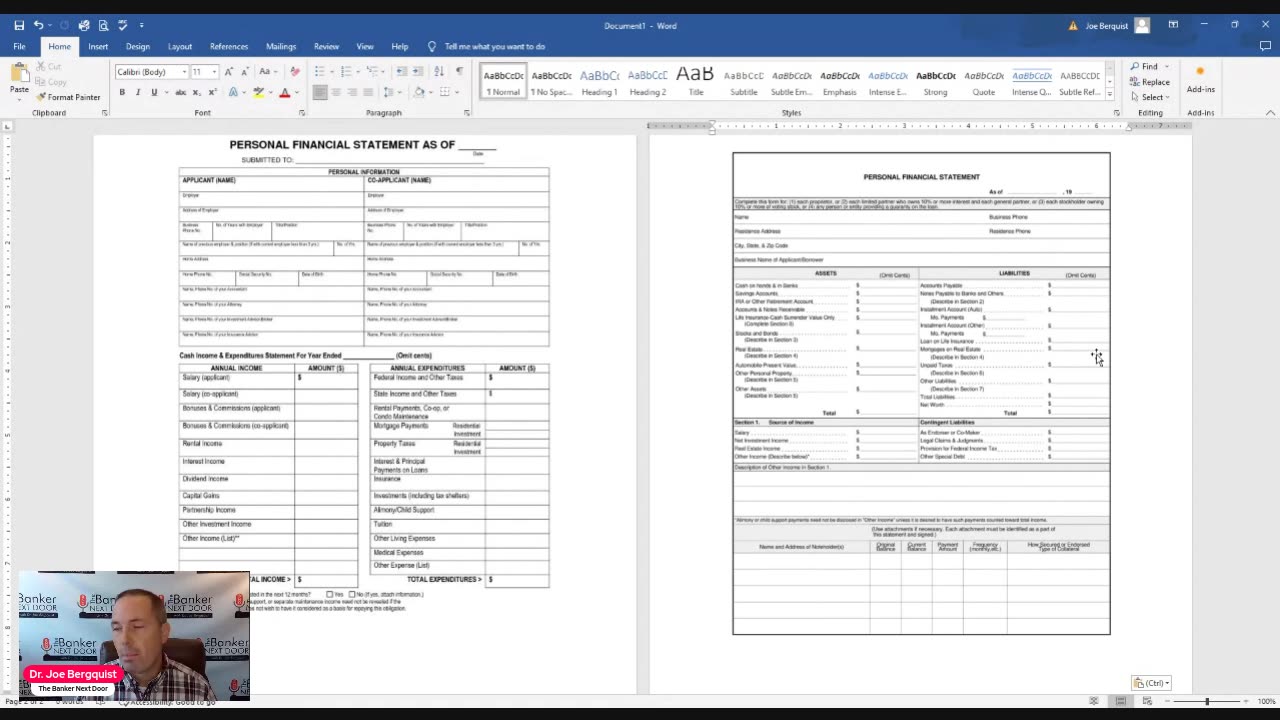Image resolution: width=1280 pixels, height=720 pixels.
Task: Sort the selected text A to Z
Action: pyautogui.click(x=439, y=72)
